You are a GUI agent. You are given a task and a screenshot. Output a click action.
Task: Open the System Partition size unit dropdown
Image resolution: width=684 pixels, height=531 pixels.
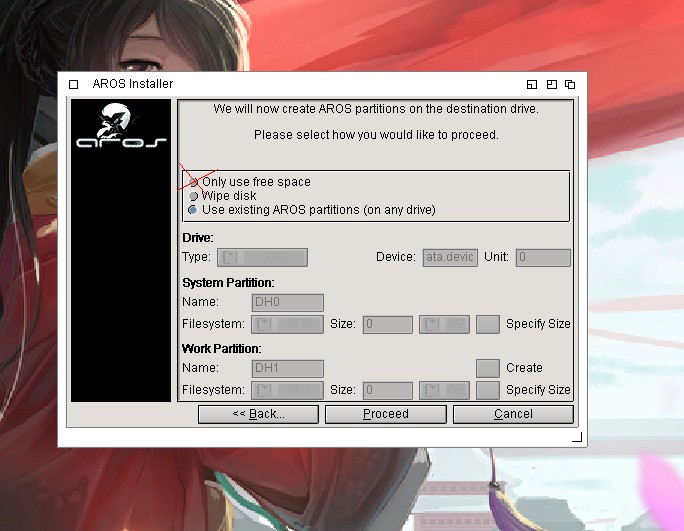(x=444, y=324)
